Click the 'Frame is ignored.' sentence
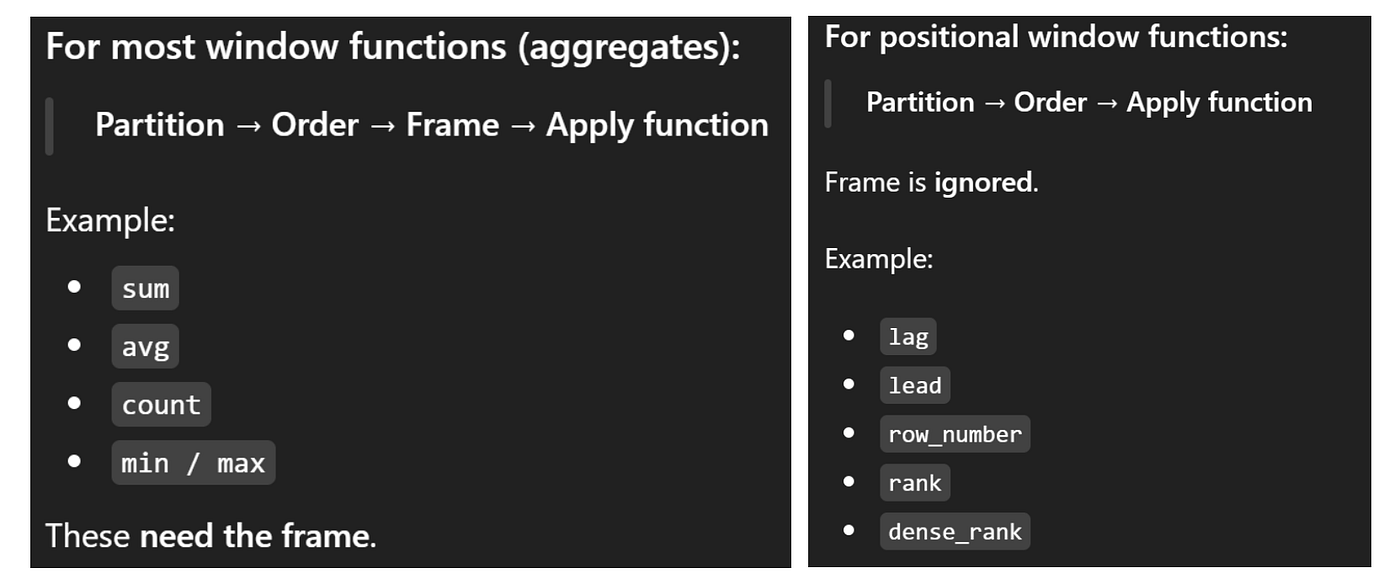The width and height of the screenshot is (1400, 583). pos(932,182)
